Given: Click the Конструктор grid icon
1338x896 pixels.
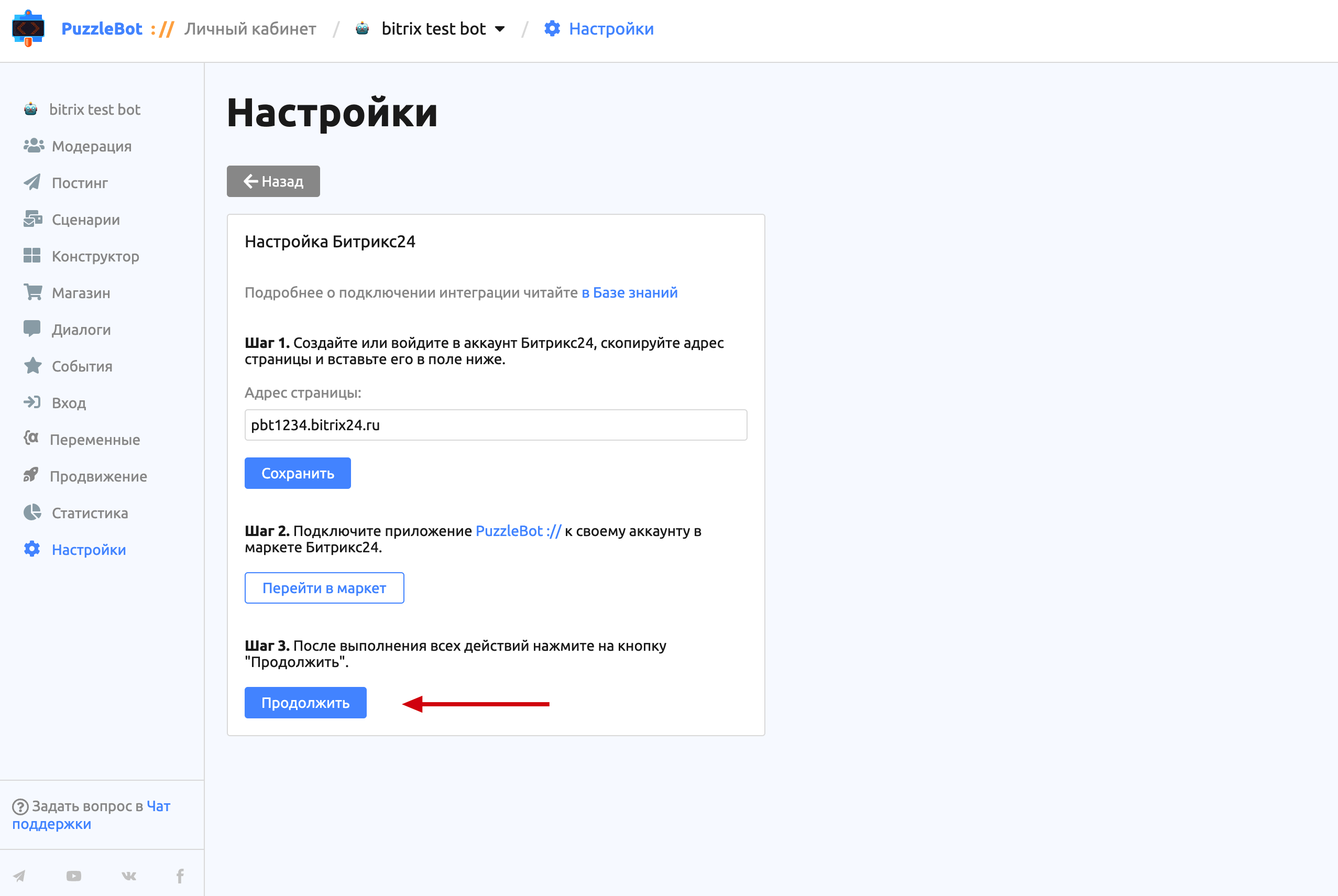Looking at the screenshot, I should (x=32, y=255).
